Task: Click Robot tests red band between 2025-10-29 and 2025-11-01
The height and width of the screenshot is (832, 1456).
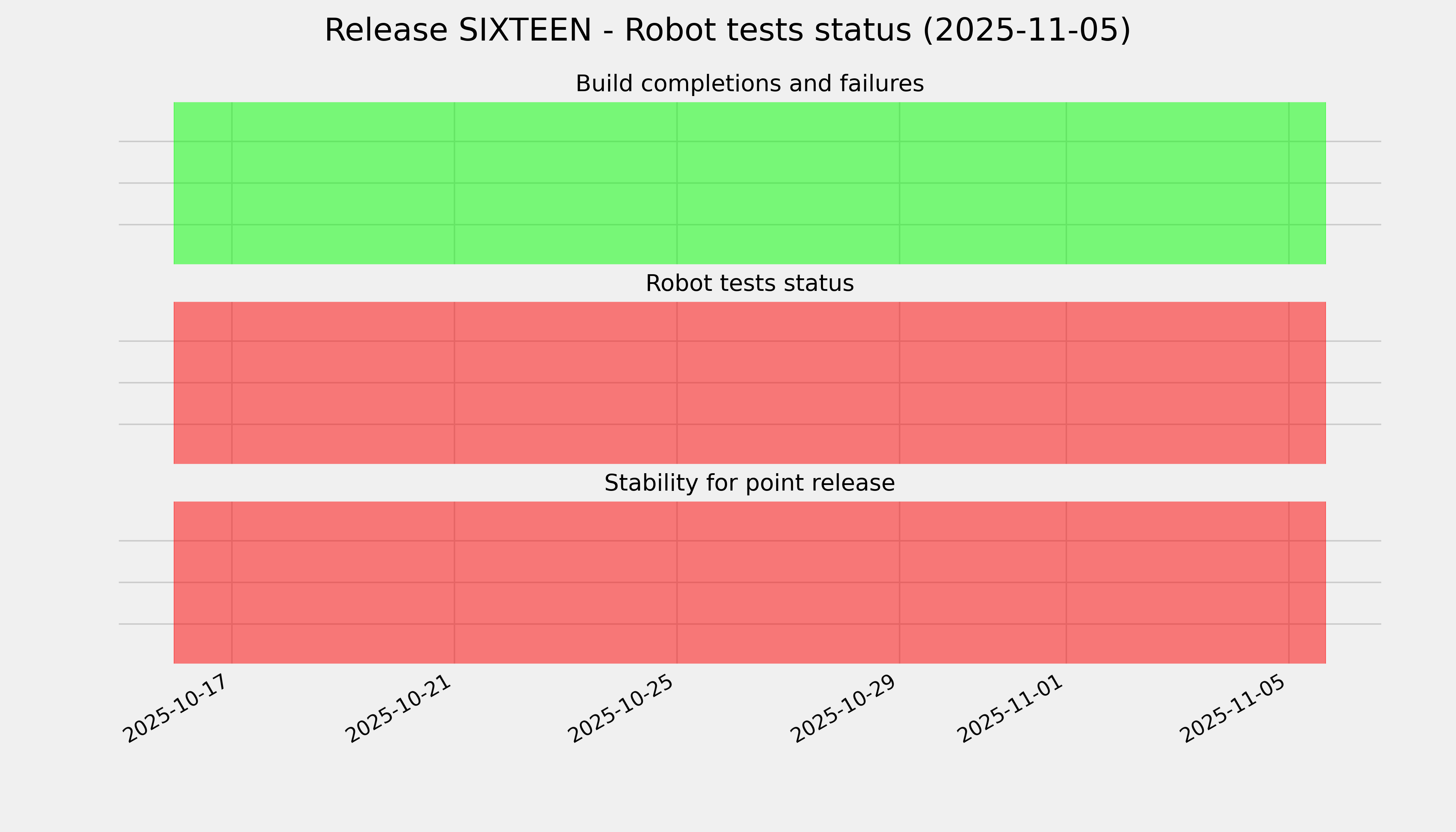Action: click(x=983, y=383)
